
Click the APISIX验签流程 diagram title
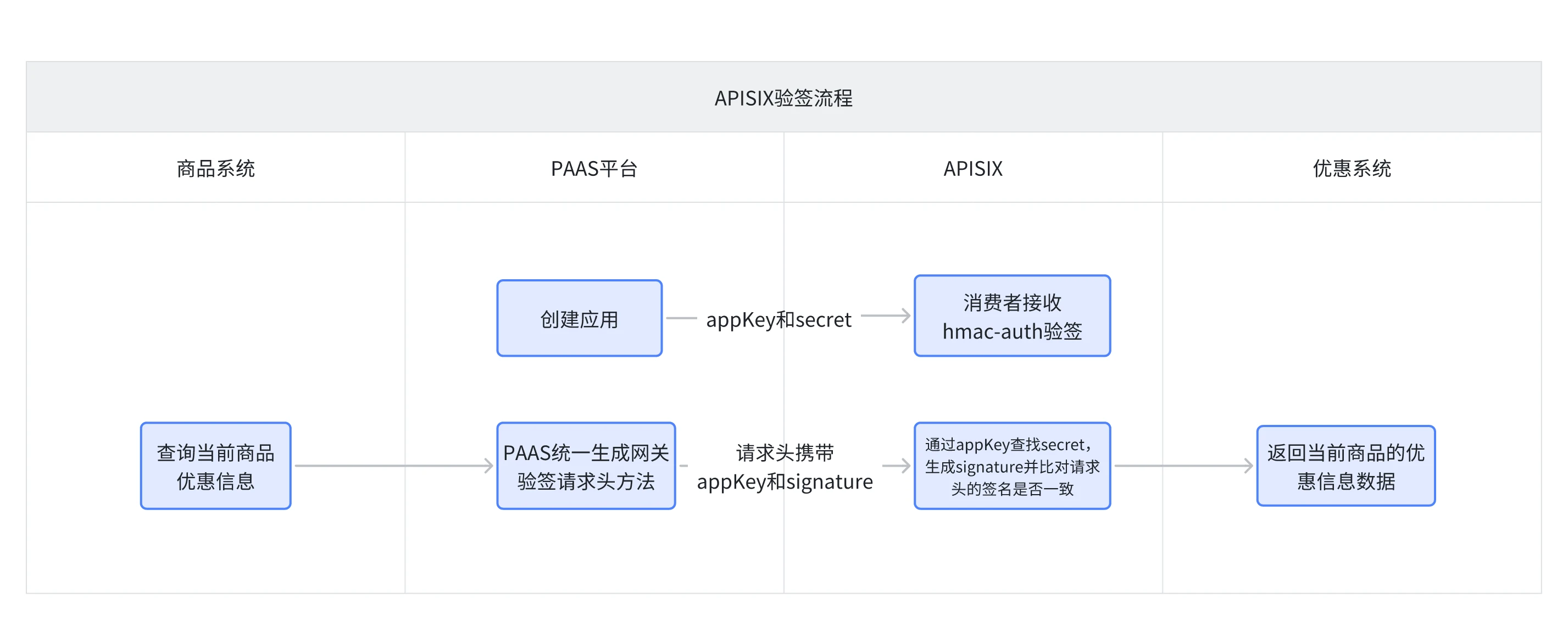pyautogui.click(x=783, y=97)
